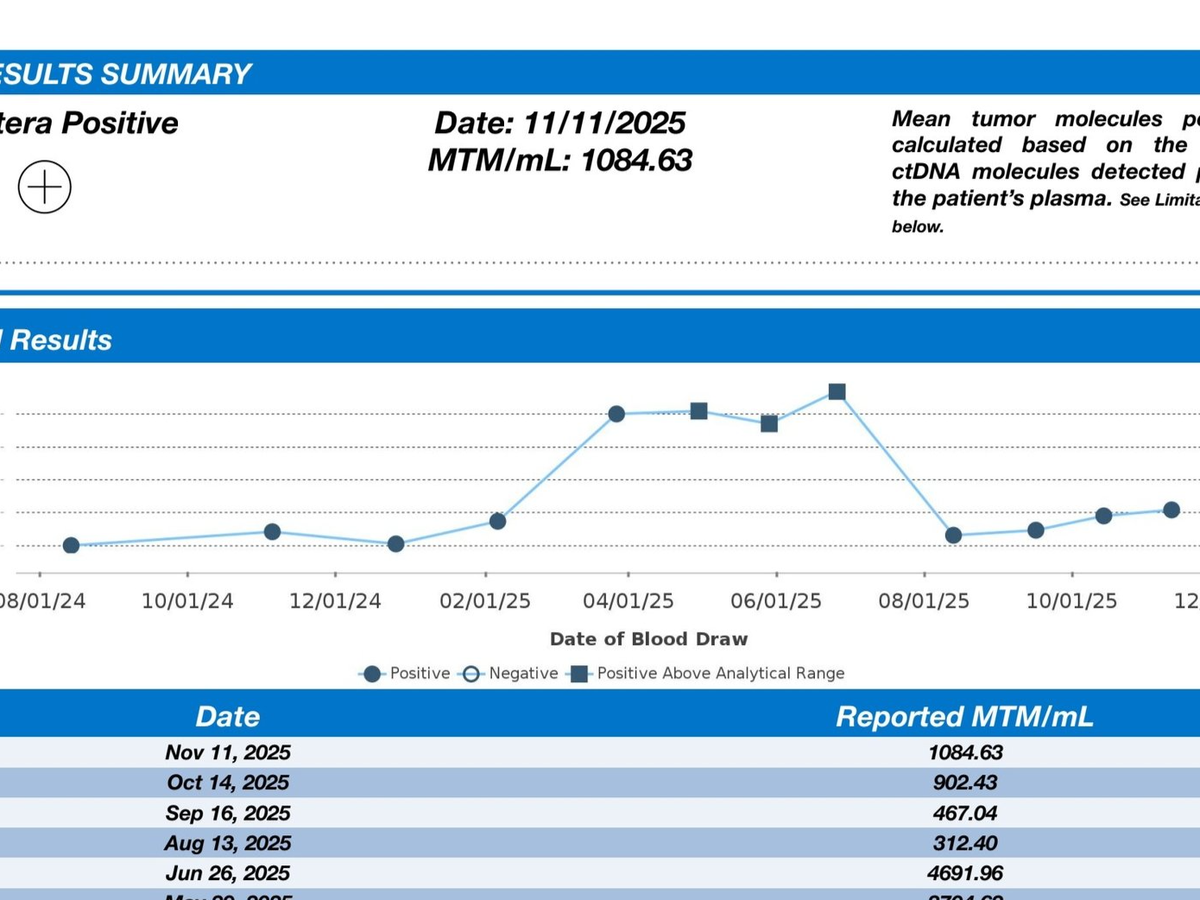Click the Negative hollow circle legend marker
1200x900 pixels.
pyautogui.click(x=471, y=673)
